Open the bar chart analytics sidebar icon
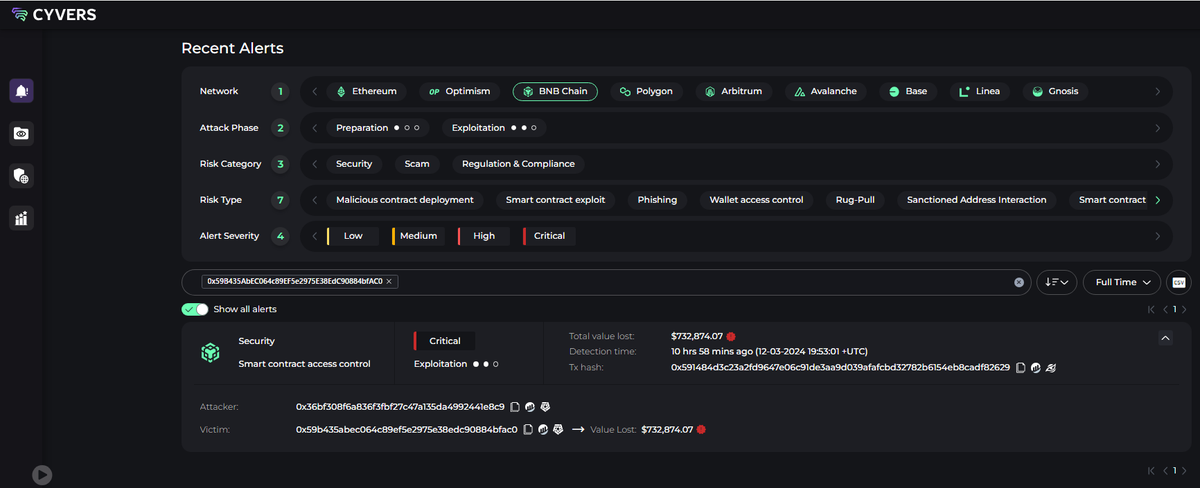The image size is (1200, 488). click(x=21, y=218)
